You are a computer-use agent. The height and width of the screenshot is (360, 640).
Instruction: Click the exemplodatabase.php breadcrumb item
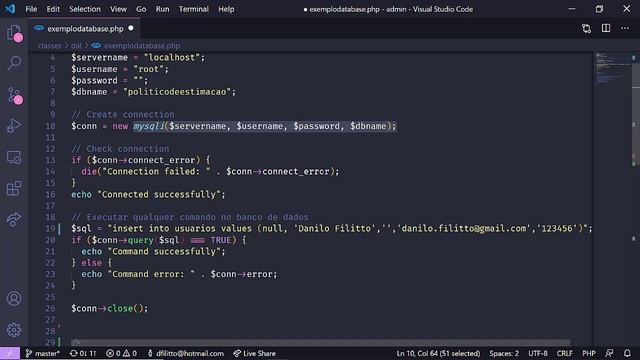coord(142,46)
